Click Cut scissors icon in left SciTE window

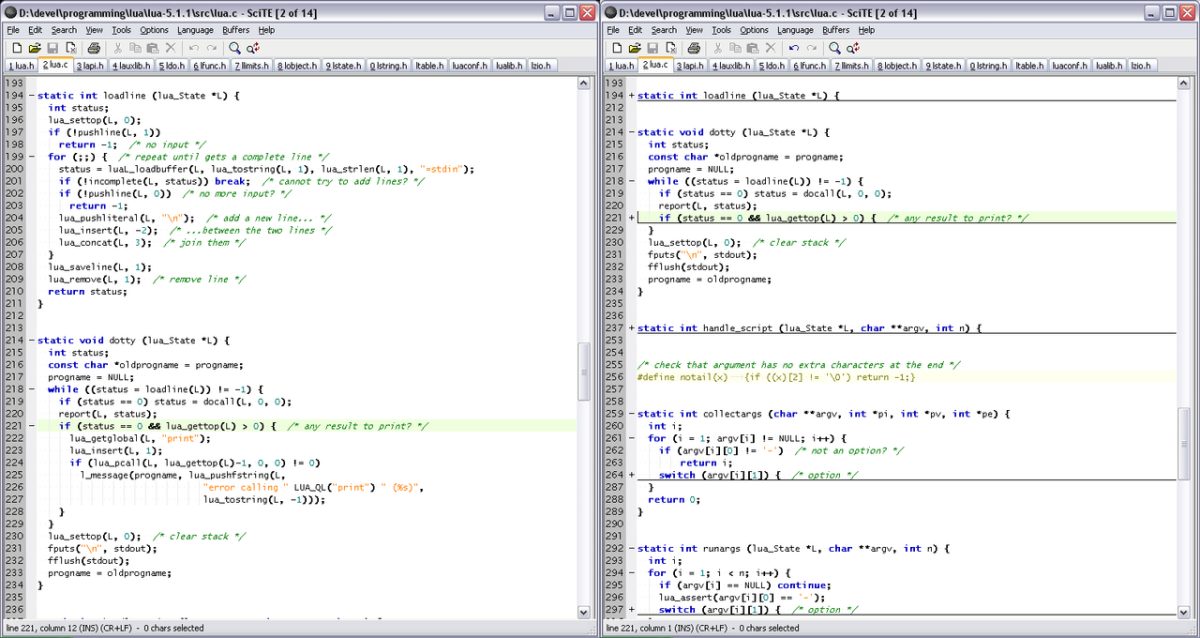tap(117, 48)
